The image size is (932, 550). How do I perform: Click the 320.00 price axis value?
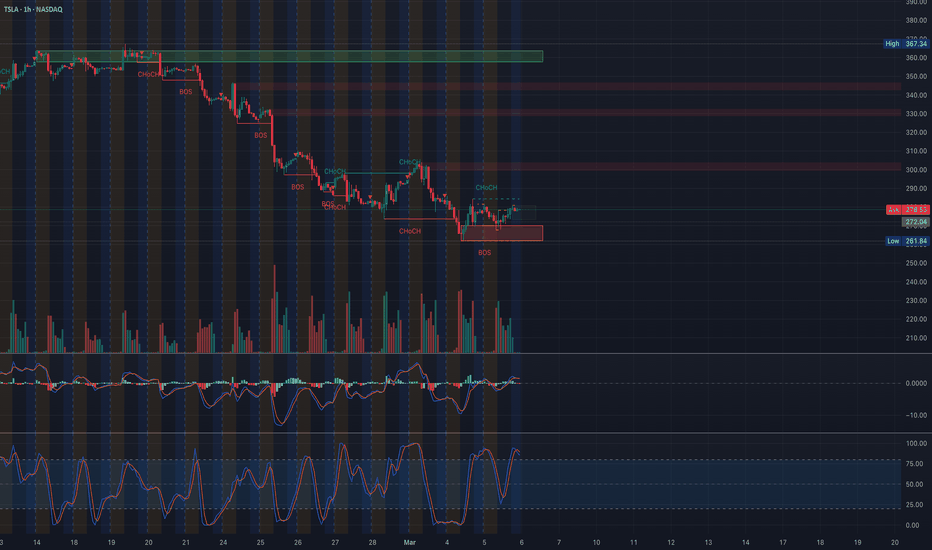point(916,132)
